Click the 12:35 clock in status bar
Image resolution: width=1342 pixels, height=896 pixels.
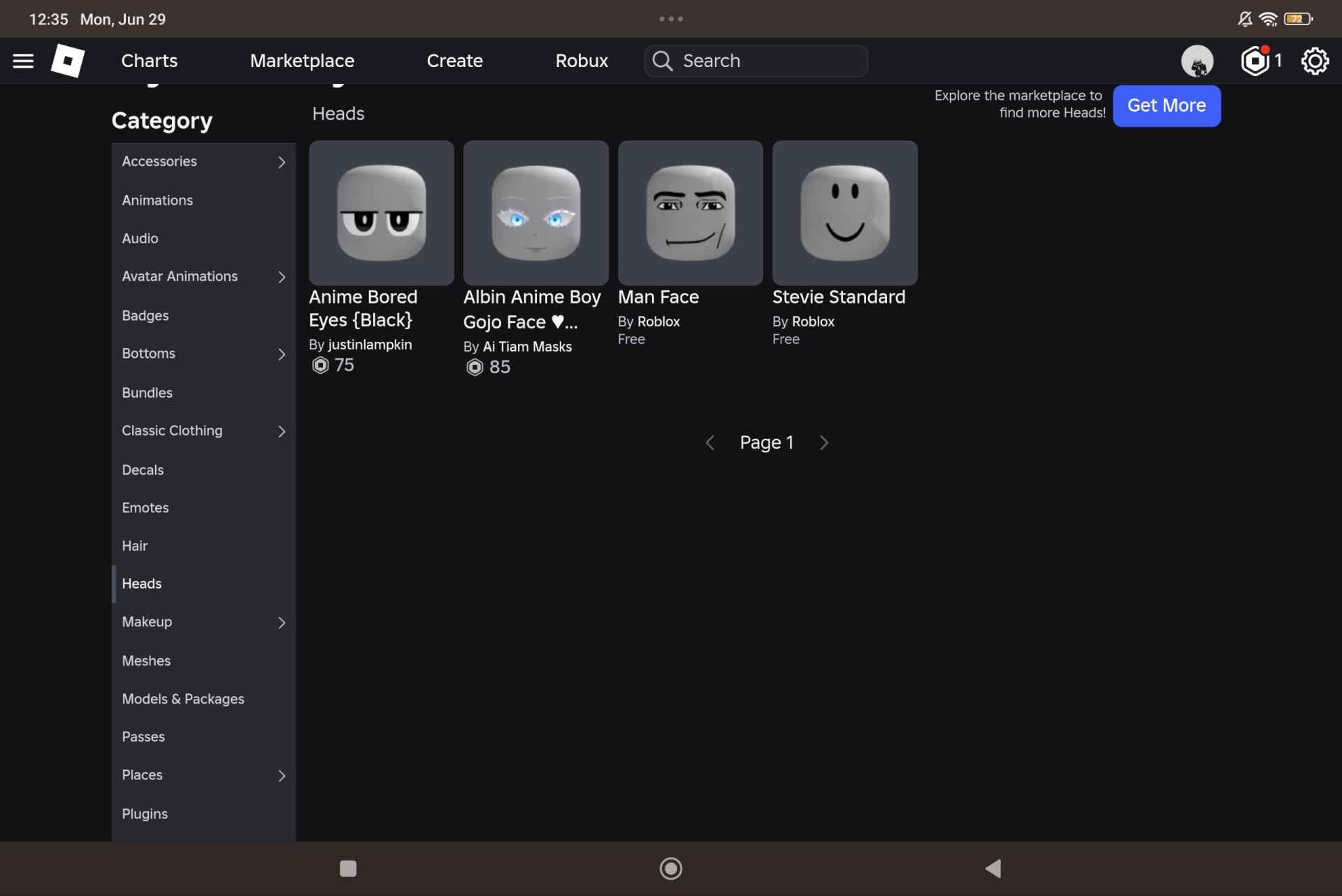49,19
